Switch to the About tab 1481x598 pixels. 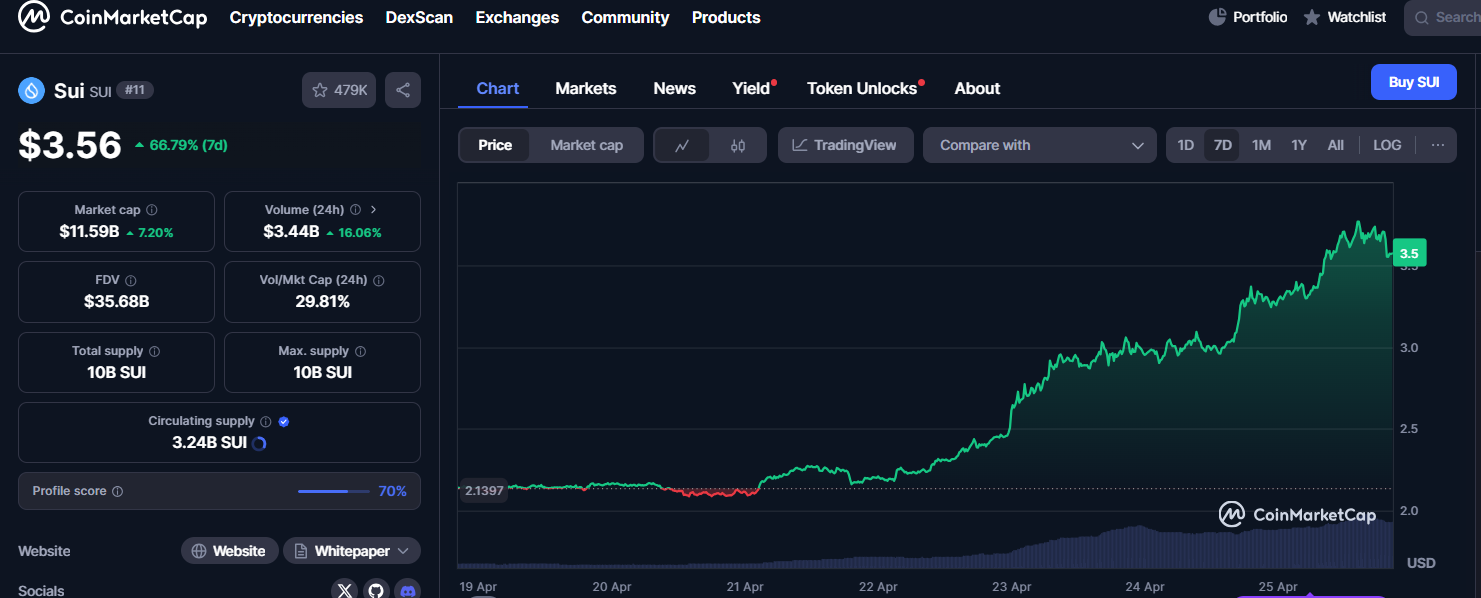(977, 88)
